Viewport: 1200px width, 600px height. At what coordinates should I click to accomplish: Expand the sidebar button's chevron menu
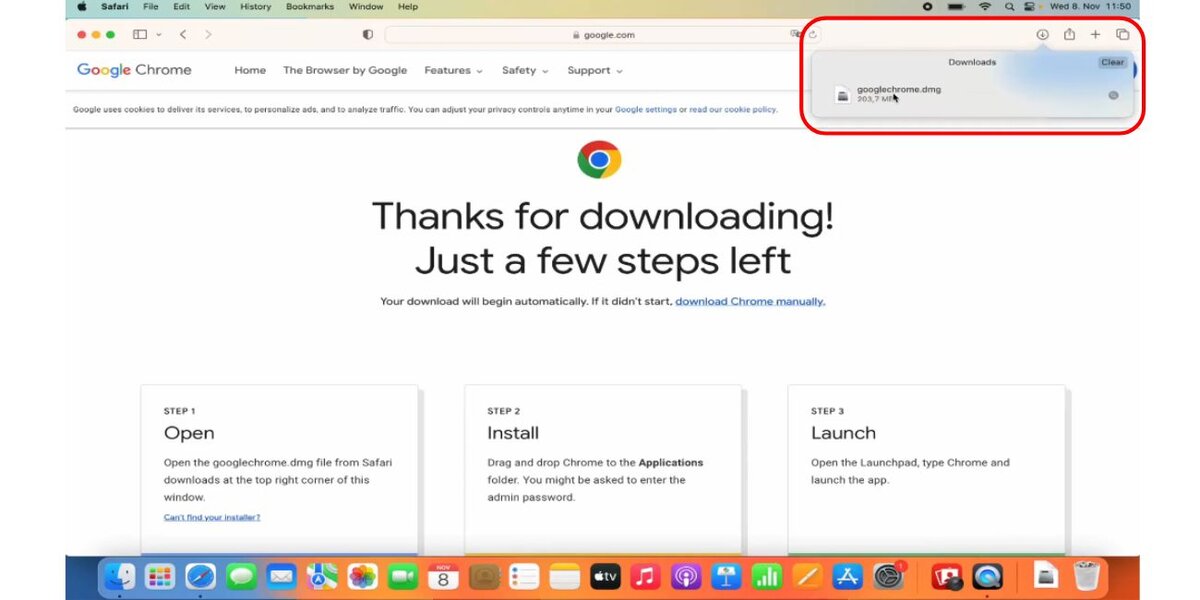(x=158, y=34)
